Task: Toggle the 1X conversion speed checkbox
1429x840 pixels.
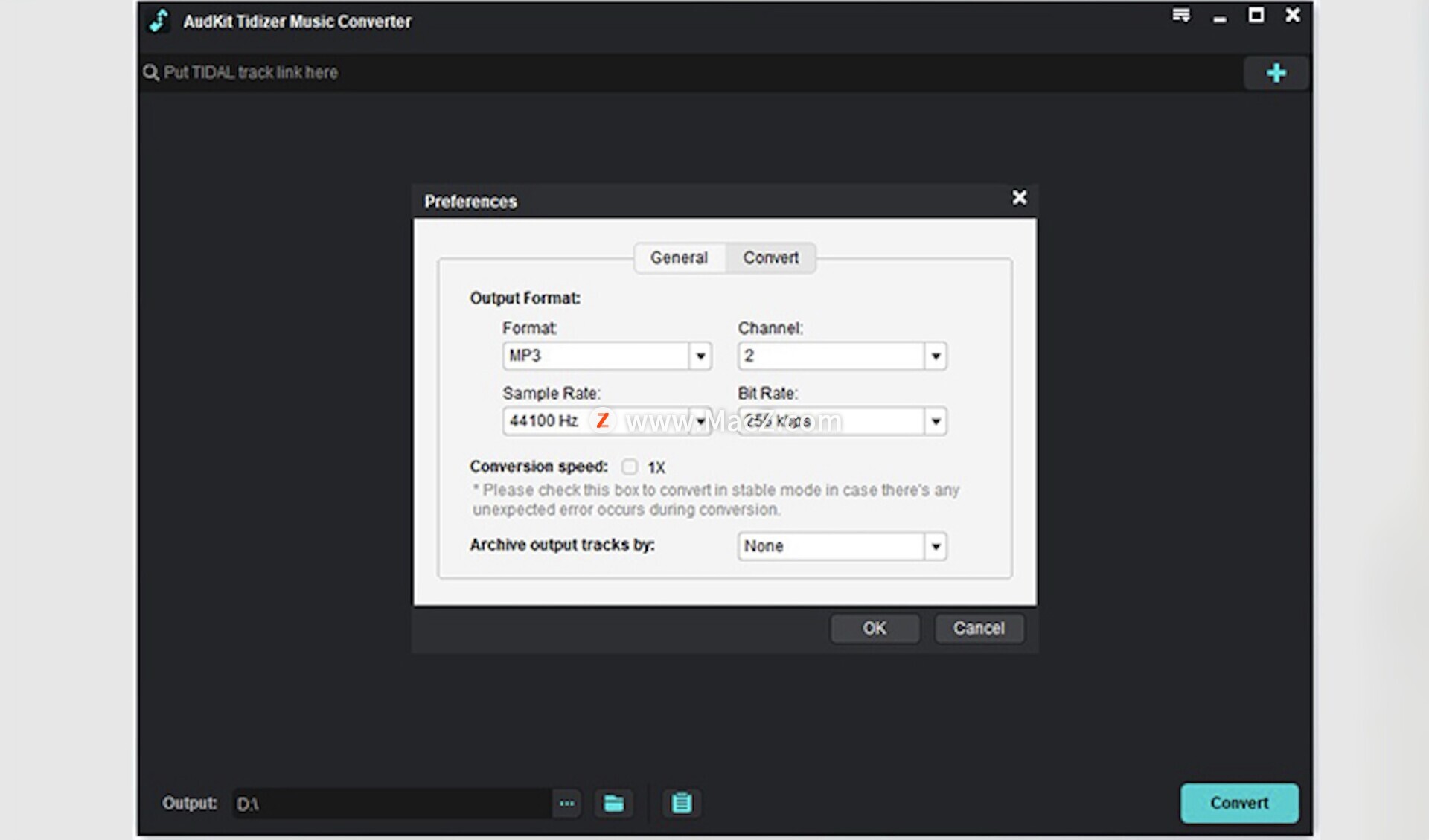Action: 630,467
